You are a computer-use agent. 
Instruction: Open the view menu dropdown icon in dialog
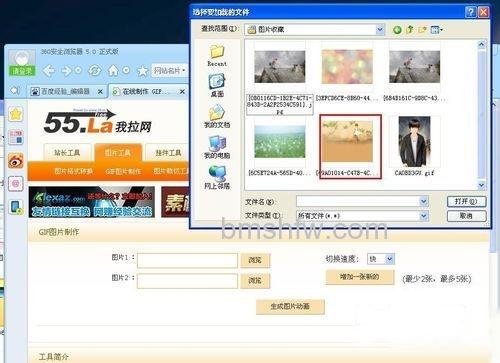point(436,30)
